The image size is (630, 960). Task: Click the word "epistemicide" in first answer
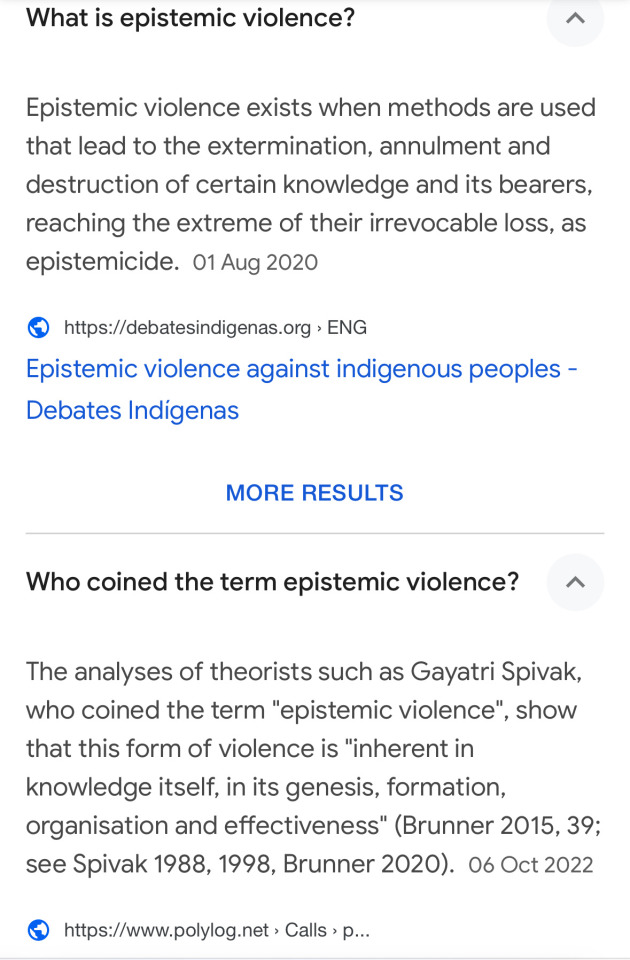[102, 262]
